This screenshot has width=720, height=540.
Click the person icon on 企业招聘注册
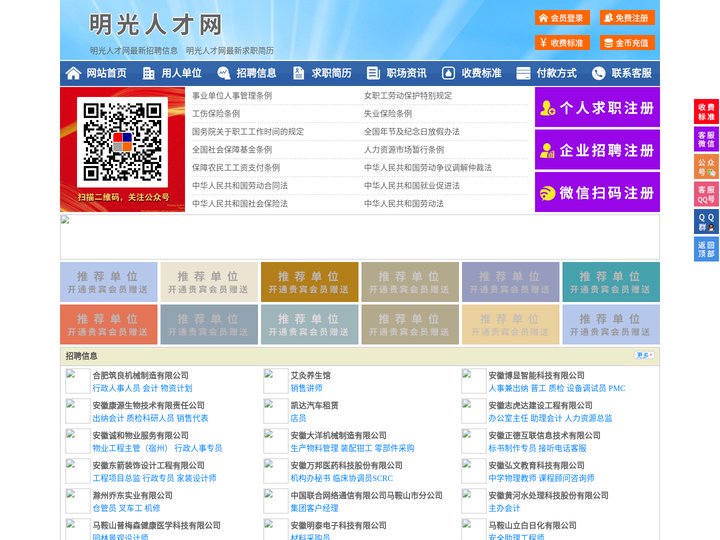coord(547,150)
